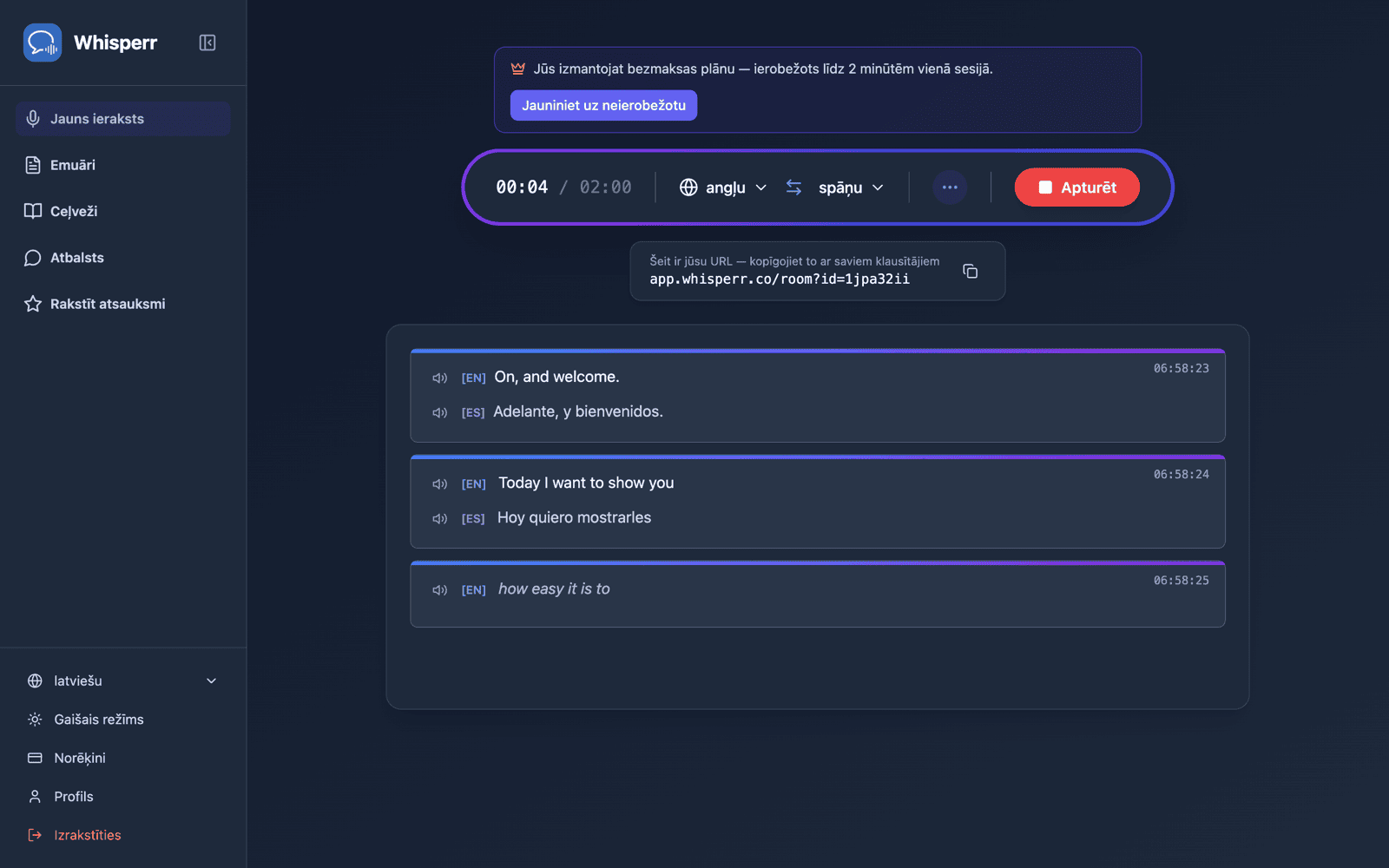Click the text 'On, and welcome.'
1389x868 pixels.
pos(556,377)
